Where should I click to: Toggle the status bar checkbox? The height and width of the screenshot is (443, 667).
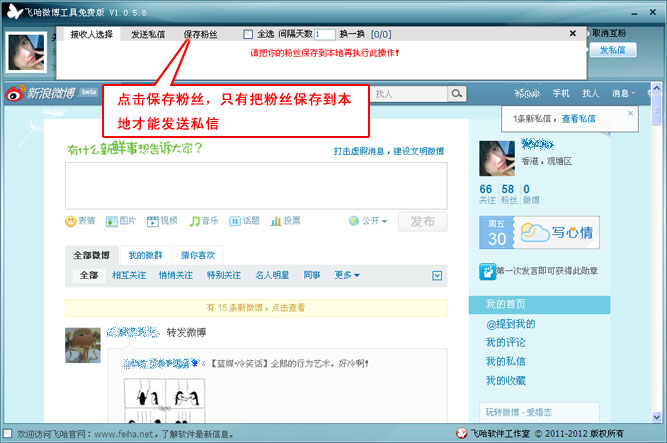point(7,434)
